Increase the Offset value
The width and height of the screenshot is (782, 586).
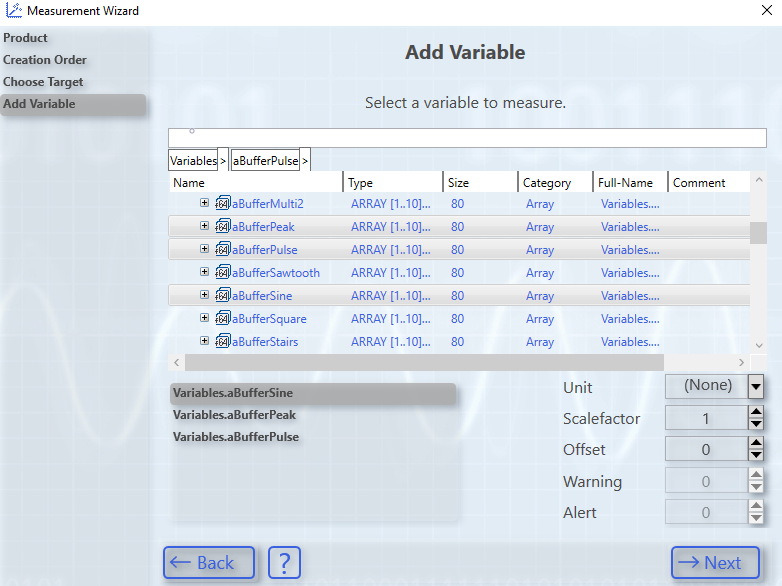click(x=756, y=443)
